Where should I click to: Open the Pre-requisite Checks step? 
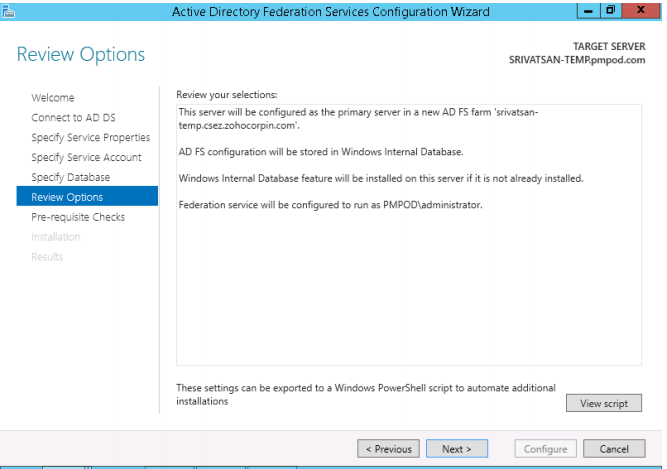click(78, 217)
